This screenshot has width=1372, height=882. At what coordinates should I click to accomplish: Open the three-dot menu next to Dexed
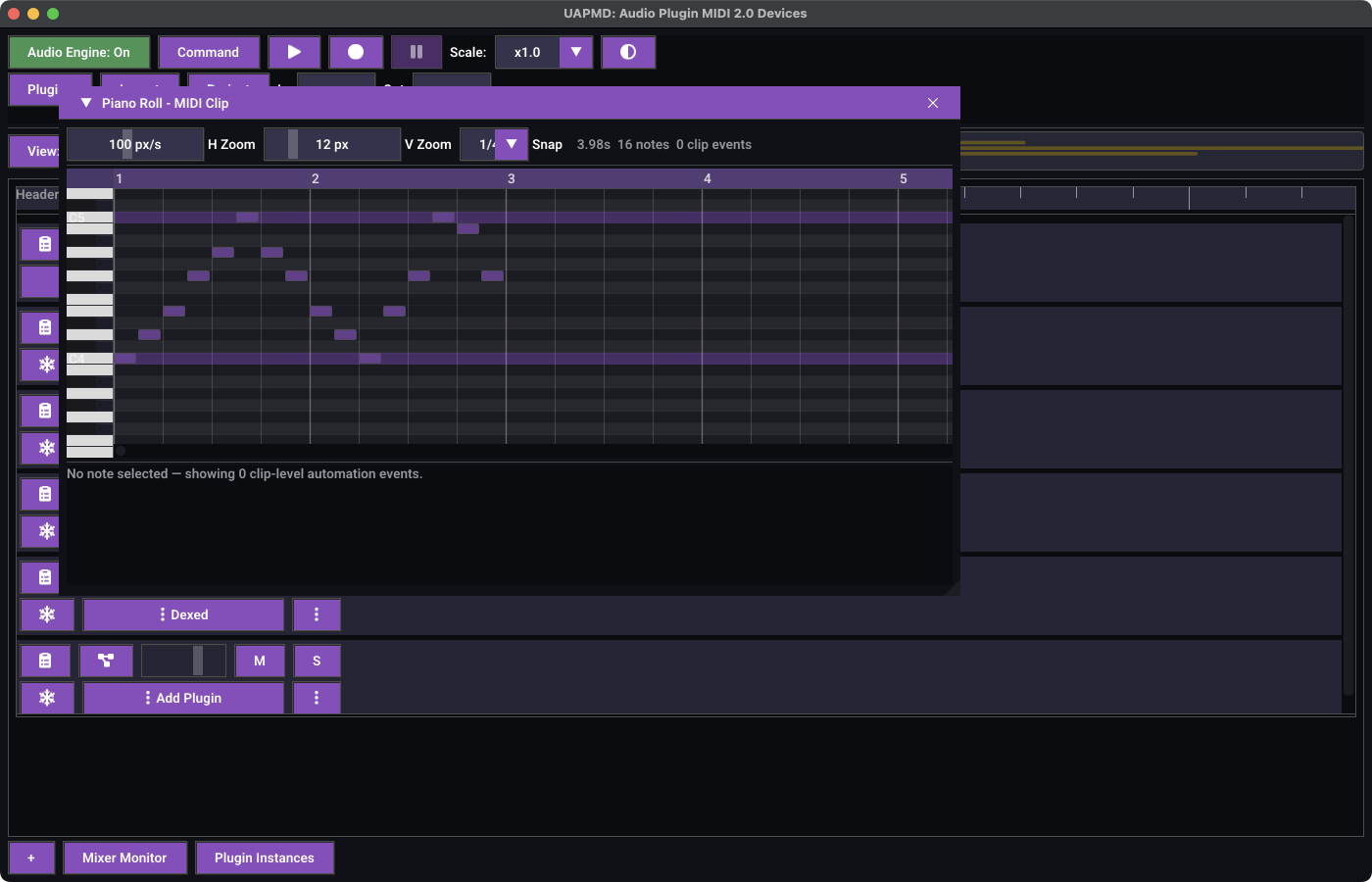tap(317, 614)
